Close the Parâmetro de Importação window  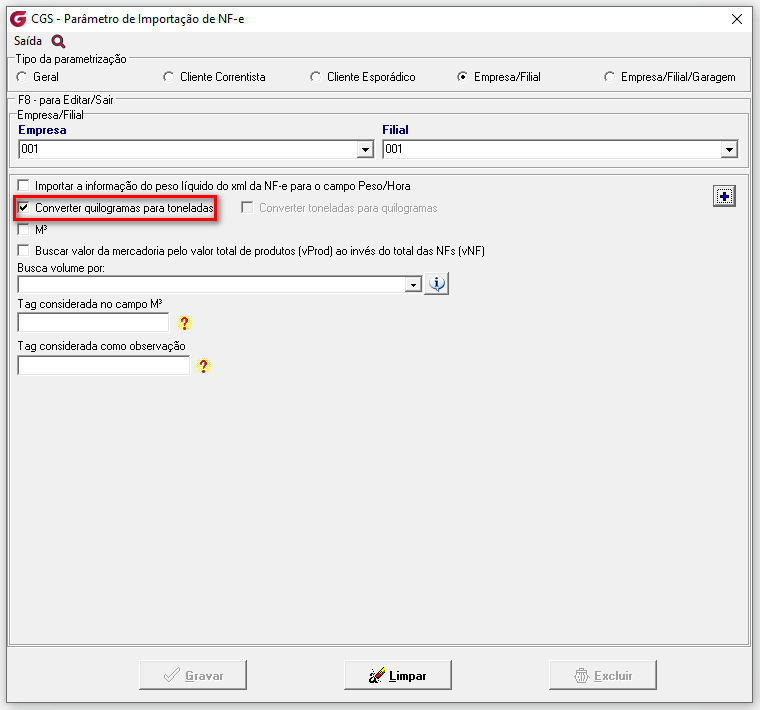click(x=737, y=19)
